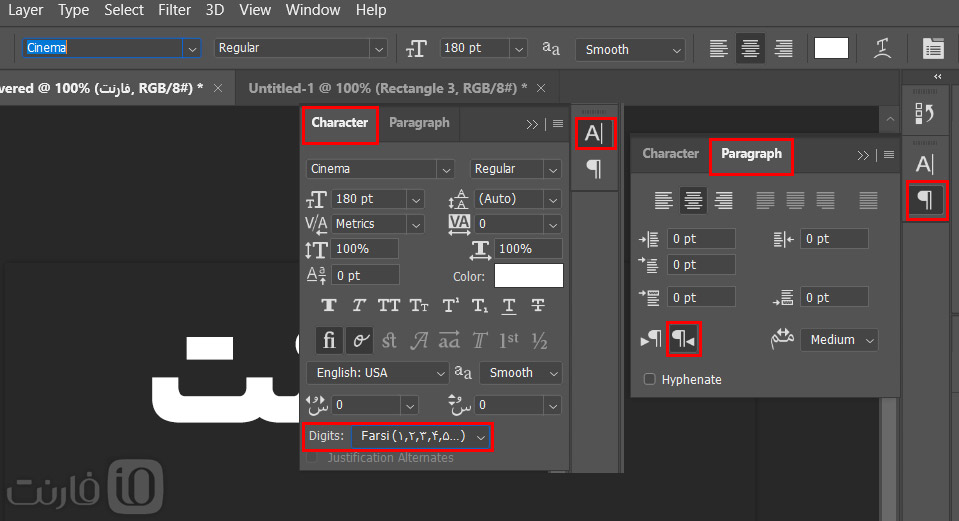
Task: Select Character tab in left panel
Action: [339, 123]
